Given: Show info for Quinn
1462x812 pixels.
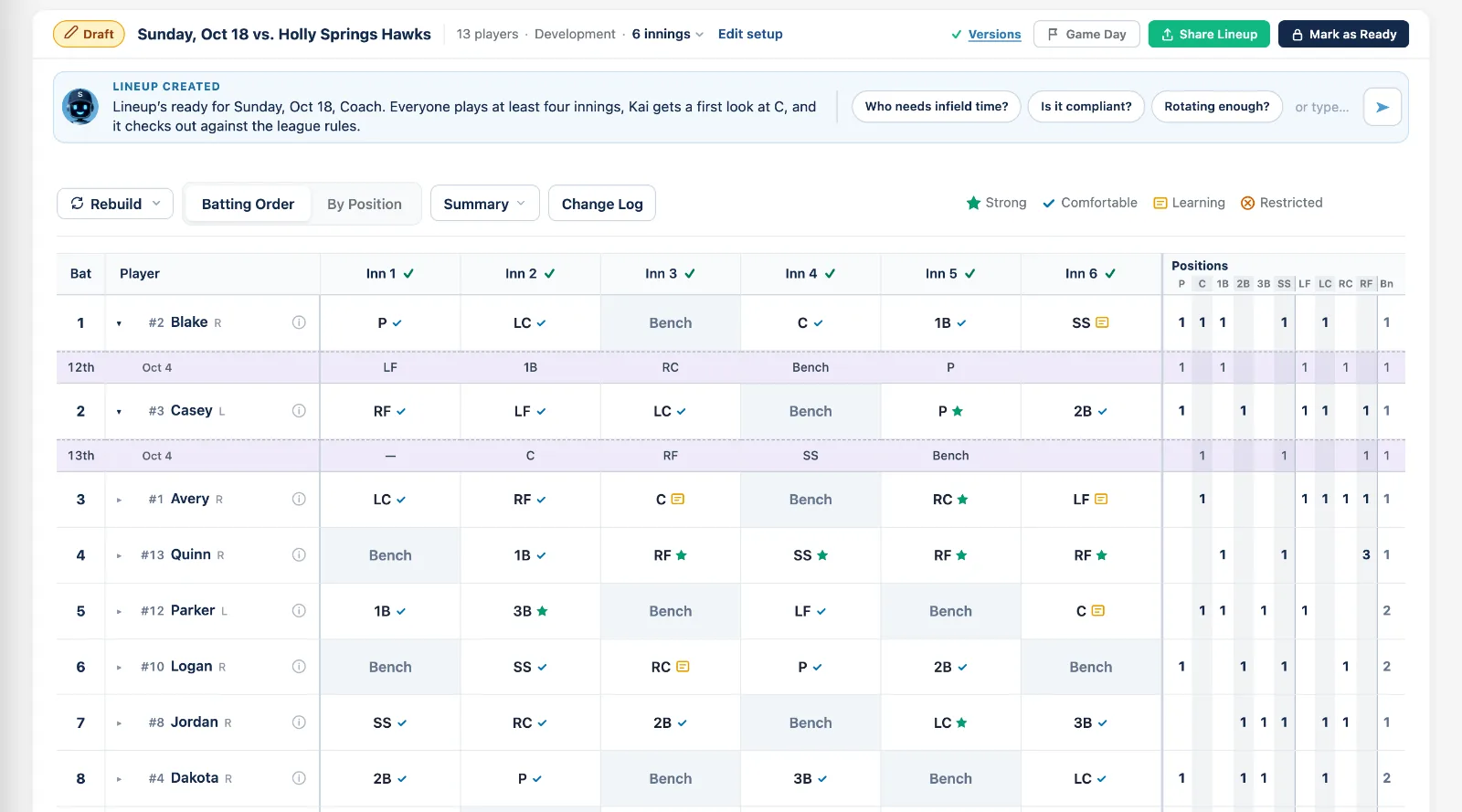Looking at the screenshot, I should click(x=299, y=554).
